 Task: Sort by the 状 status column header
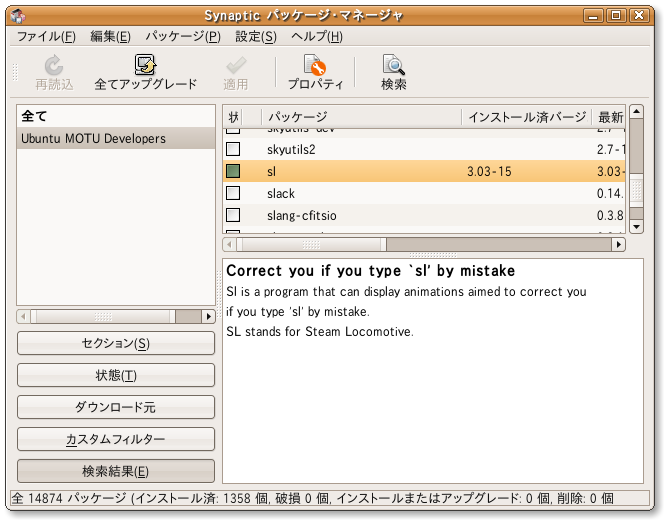232,116
